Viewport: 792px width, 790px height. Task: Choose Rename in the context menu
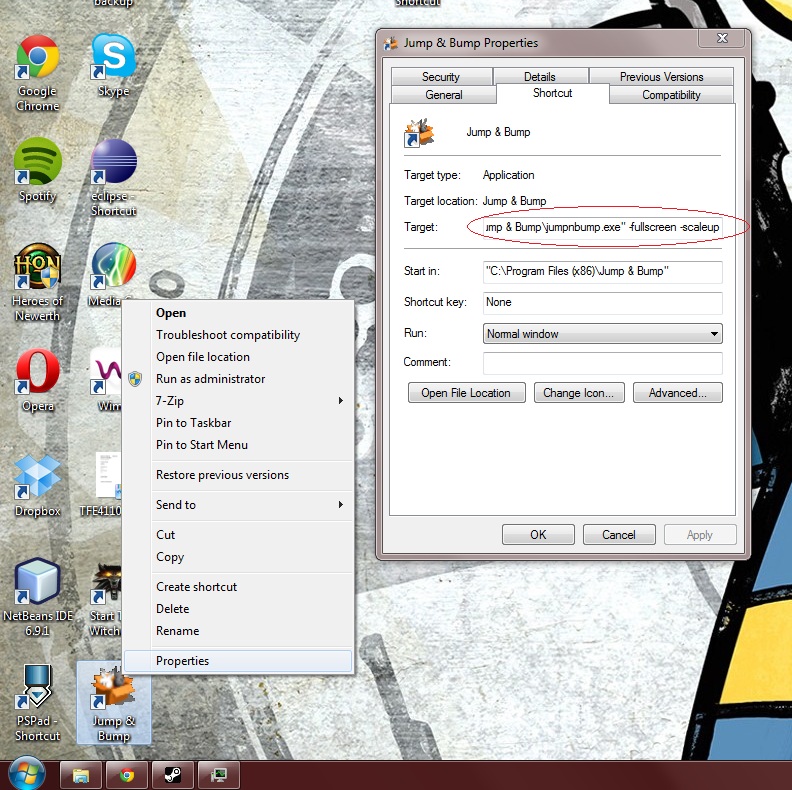(237, 631)
